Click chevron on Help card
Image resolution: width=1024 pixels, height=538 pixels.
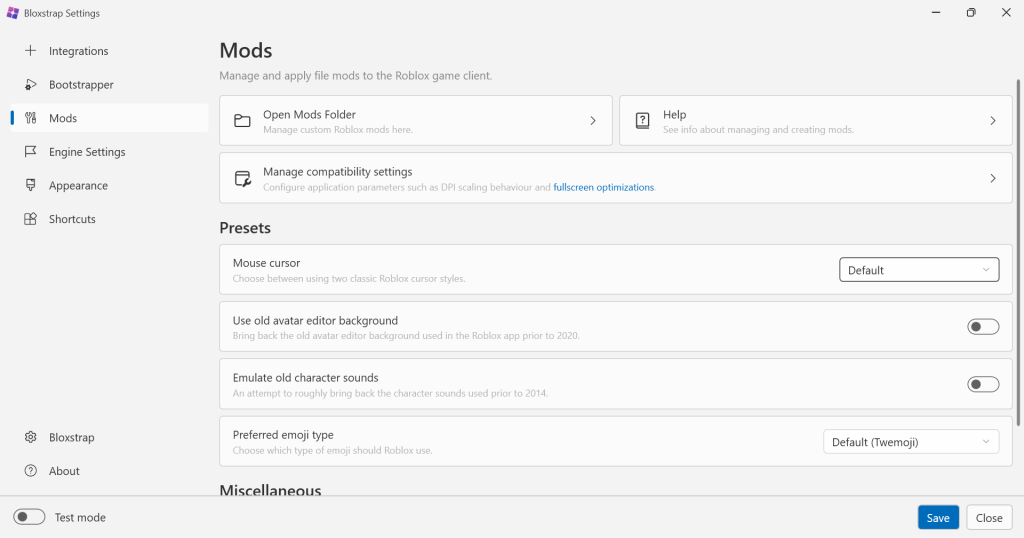point(993,121)
